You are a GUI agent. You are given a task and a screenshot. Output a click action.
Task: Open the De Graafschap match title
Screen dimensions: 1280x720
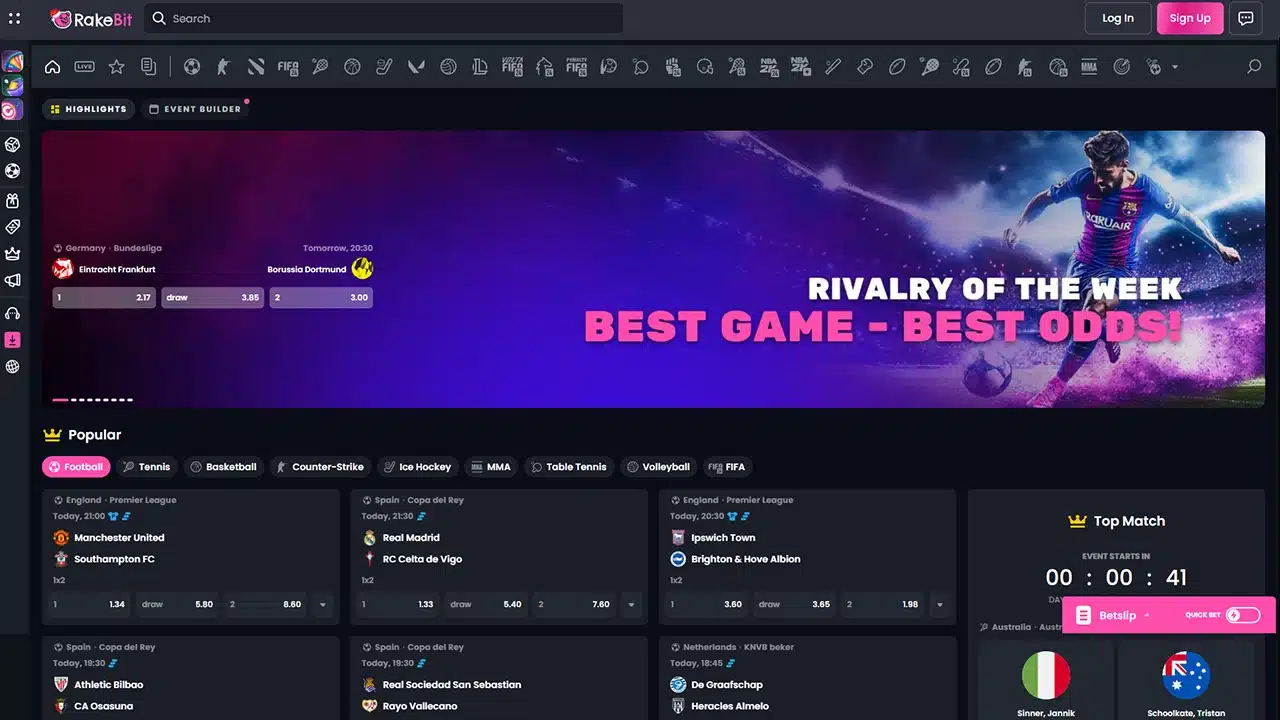pyautogui.click(x=727, y=685)
